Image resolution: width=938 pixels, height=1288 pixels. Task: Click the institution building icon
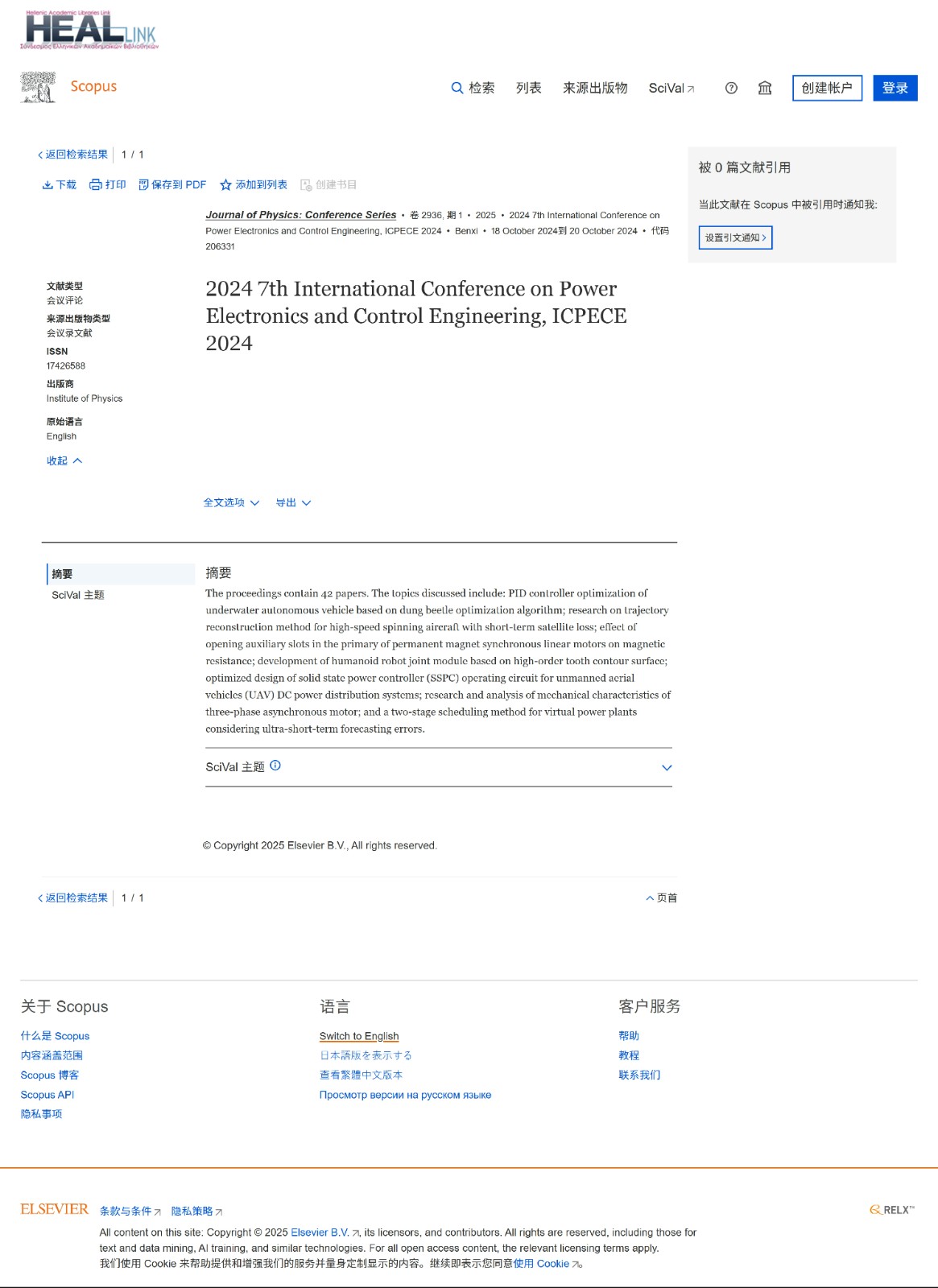[765, 88]
